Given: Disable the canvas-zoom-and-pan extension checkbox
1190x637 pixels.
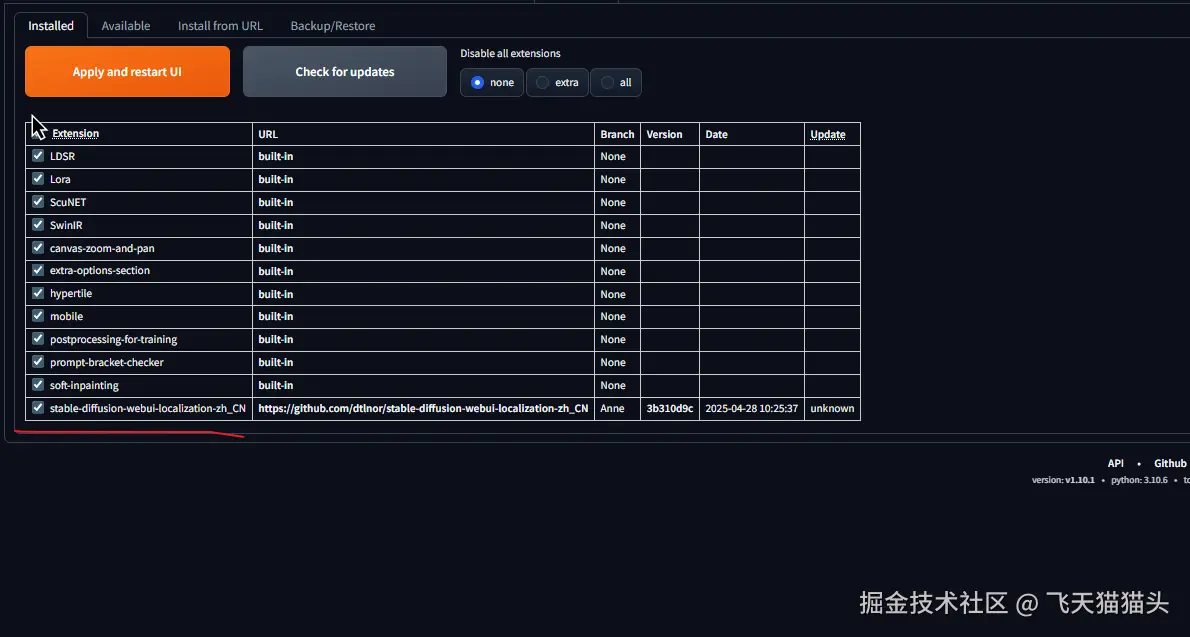Looking at the screenshot, I should point(38,248).
